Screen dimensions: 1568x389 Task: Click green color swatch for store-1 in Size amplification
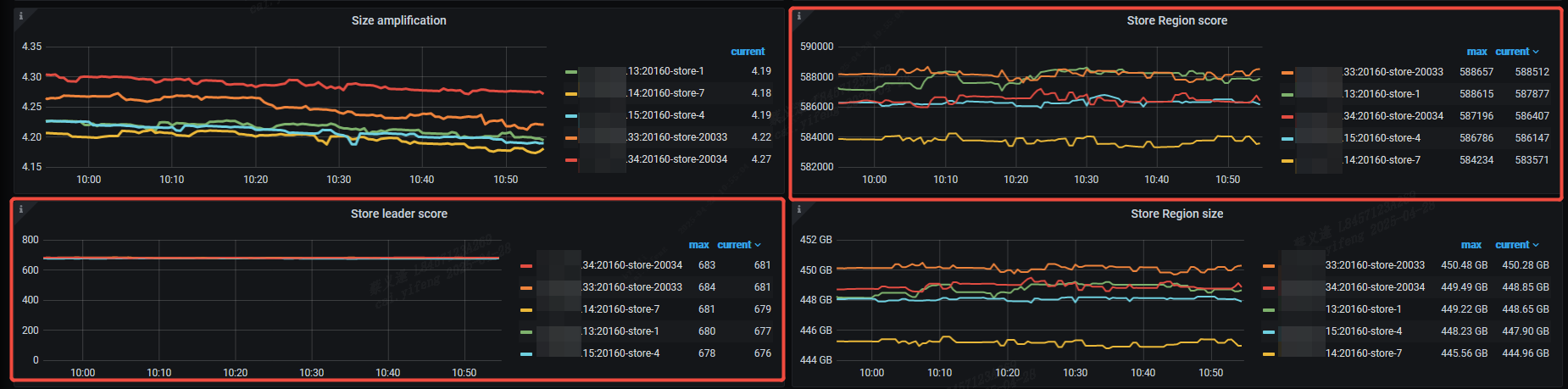click(x=571, y=72)
